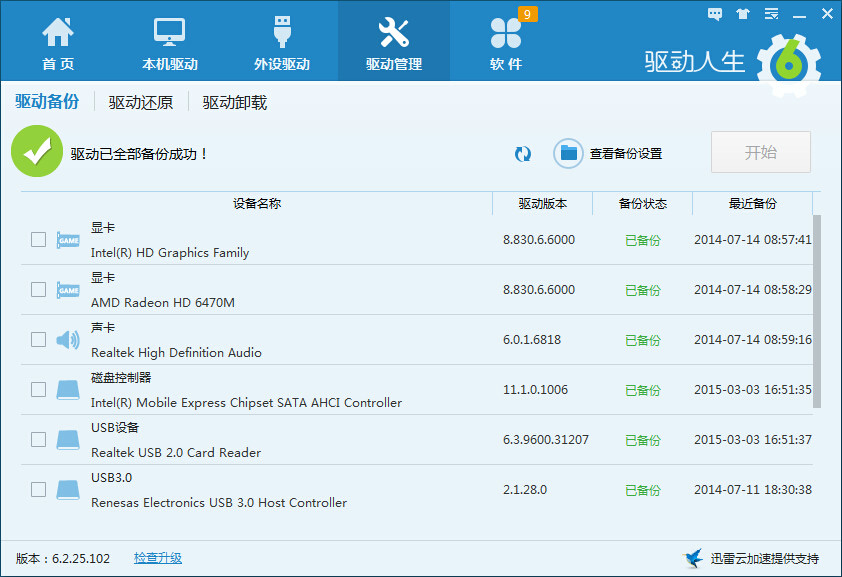Click backup date 2015-03-03 16:51:37
Viewport: 842px width, 577px height.
(752, 440)
